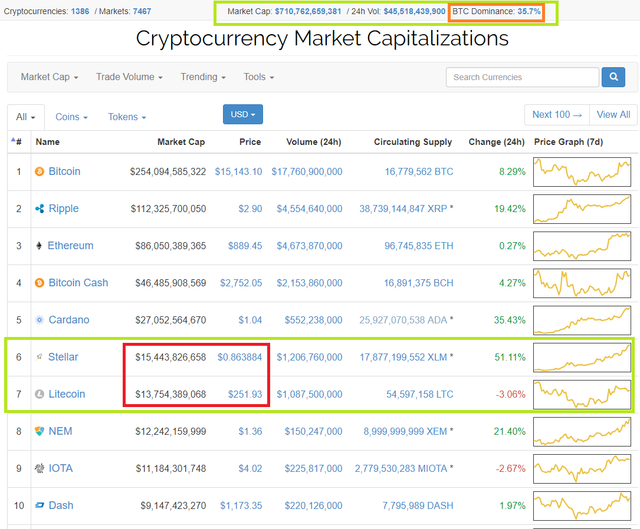Click Dash's 24h volume $220,126,000
640x529 pixels.
pyautogui.click(x=313, y=506)
